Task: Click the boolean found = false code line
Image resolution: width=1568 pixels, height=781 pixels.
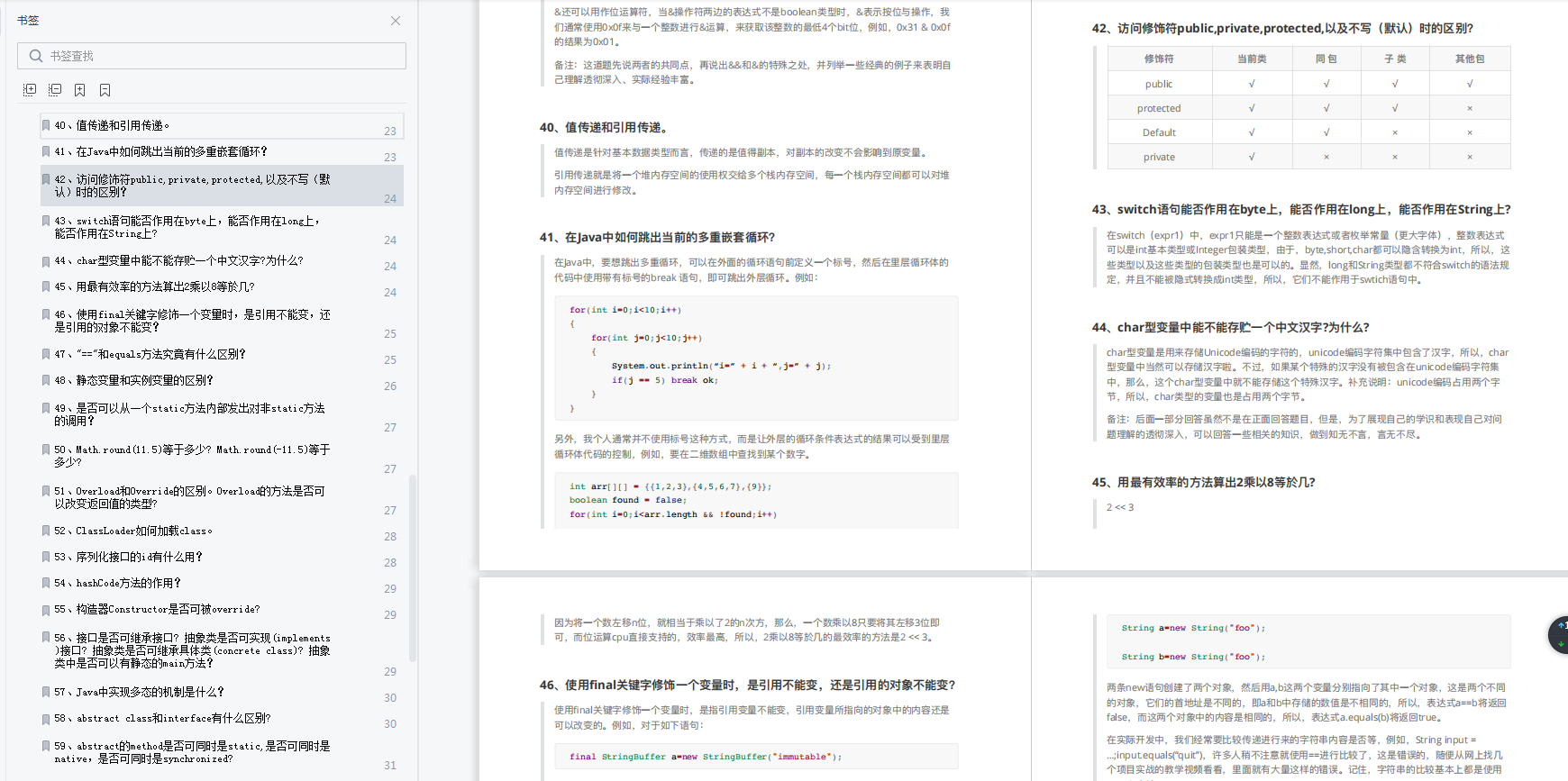Action: tap(627, 500)
